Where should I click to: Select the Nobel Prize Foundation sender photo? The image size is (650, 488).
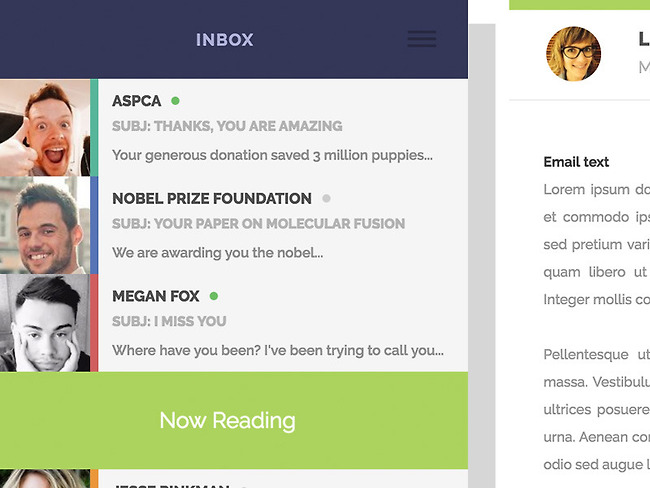point(44,225)
